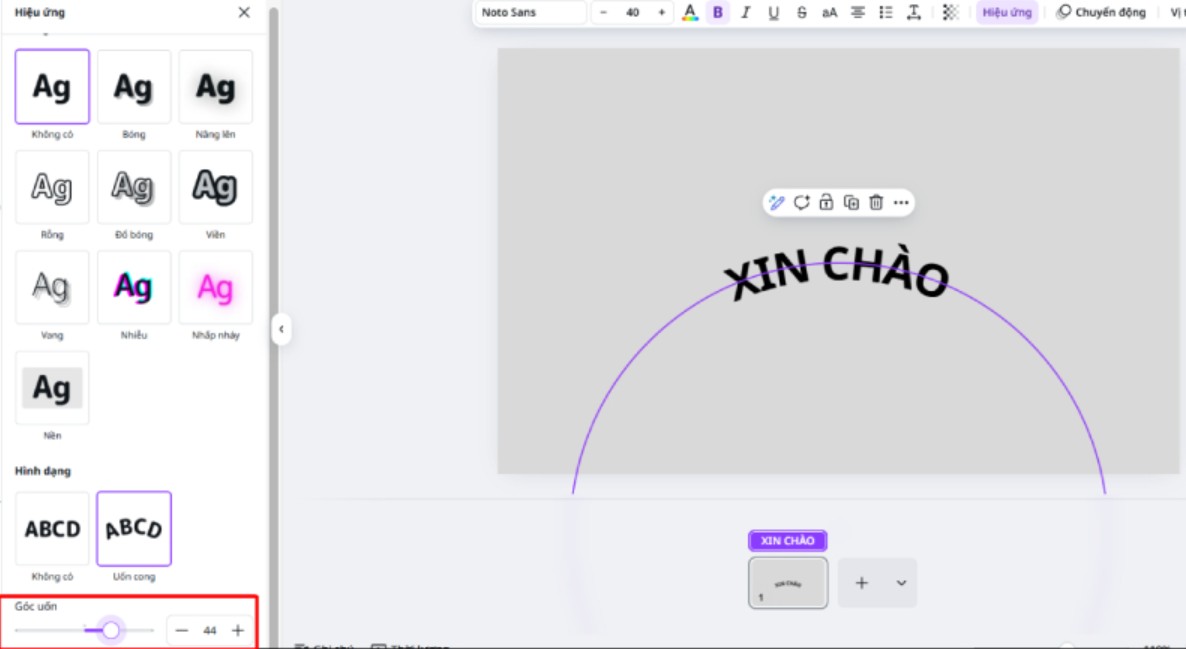Click the Góc uốn curve slider

[111, 630]
